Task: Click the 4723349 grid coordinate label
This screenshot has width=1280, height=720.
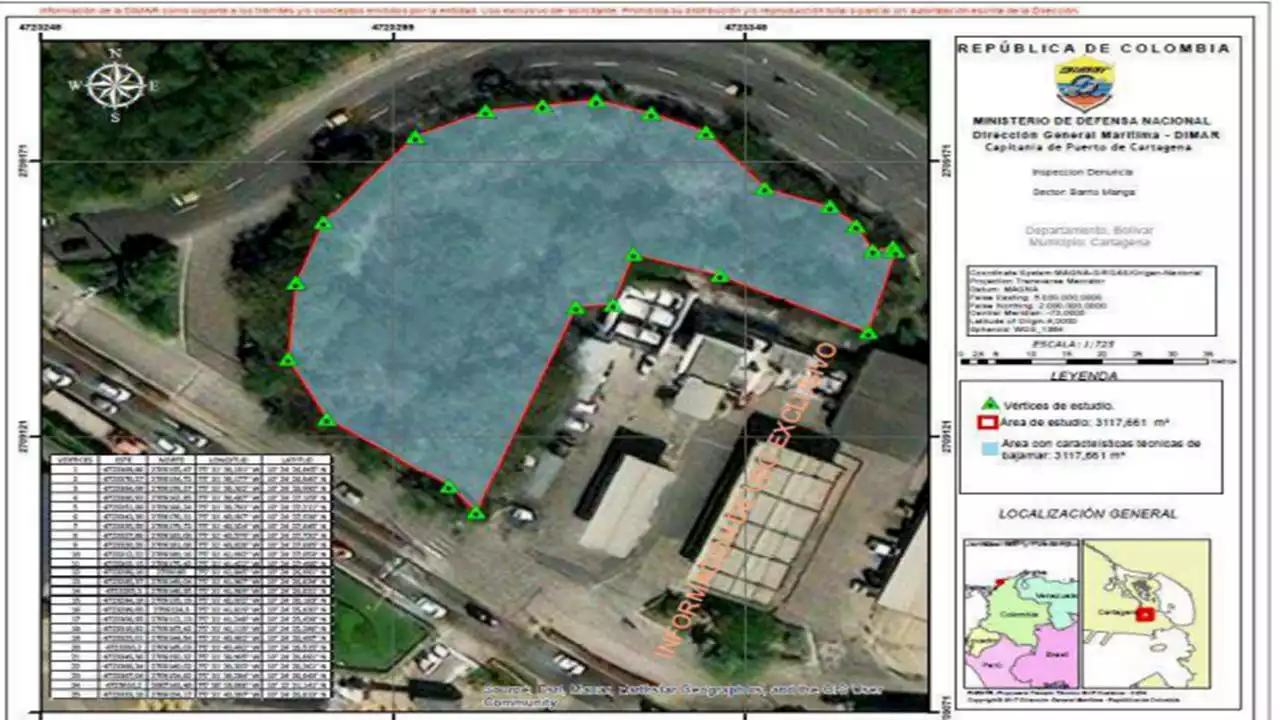Action: [748, 28]
